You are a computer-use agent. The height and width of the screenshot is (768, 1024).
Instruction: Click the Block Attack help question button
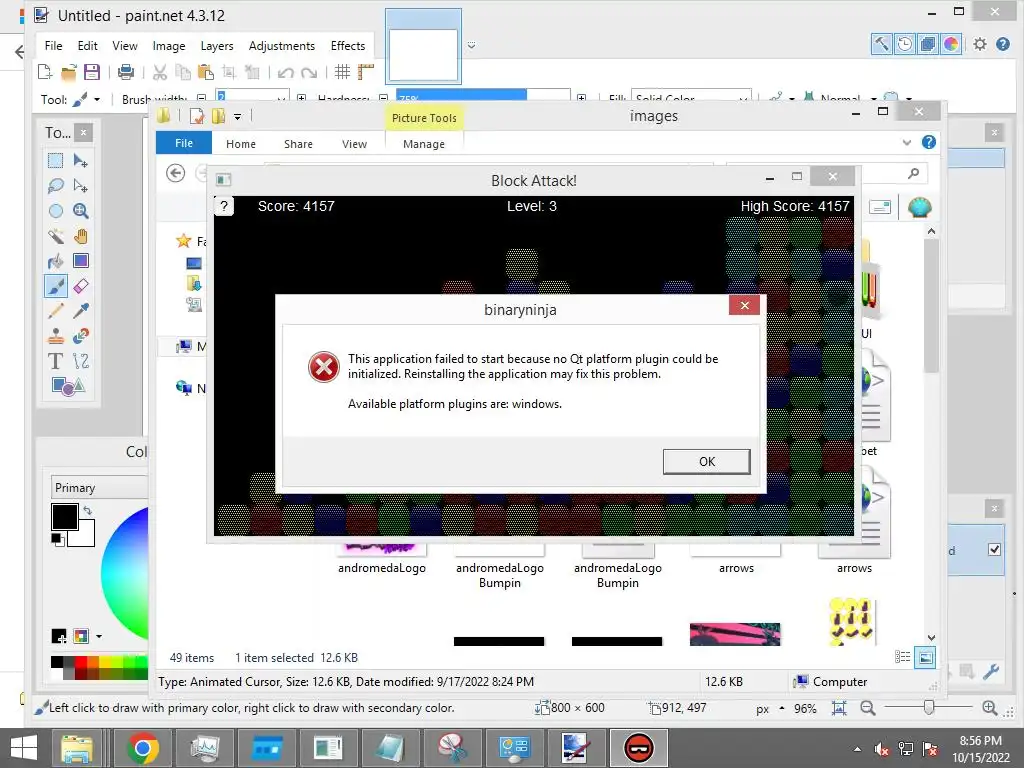[x=224, y=206]
